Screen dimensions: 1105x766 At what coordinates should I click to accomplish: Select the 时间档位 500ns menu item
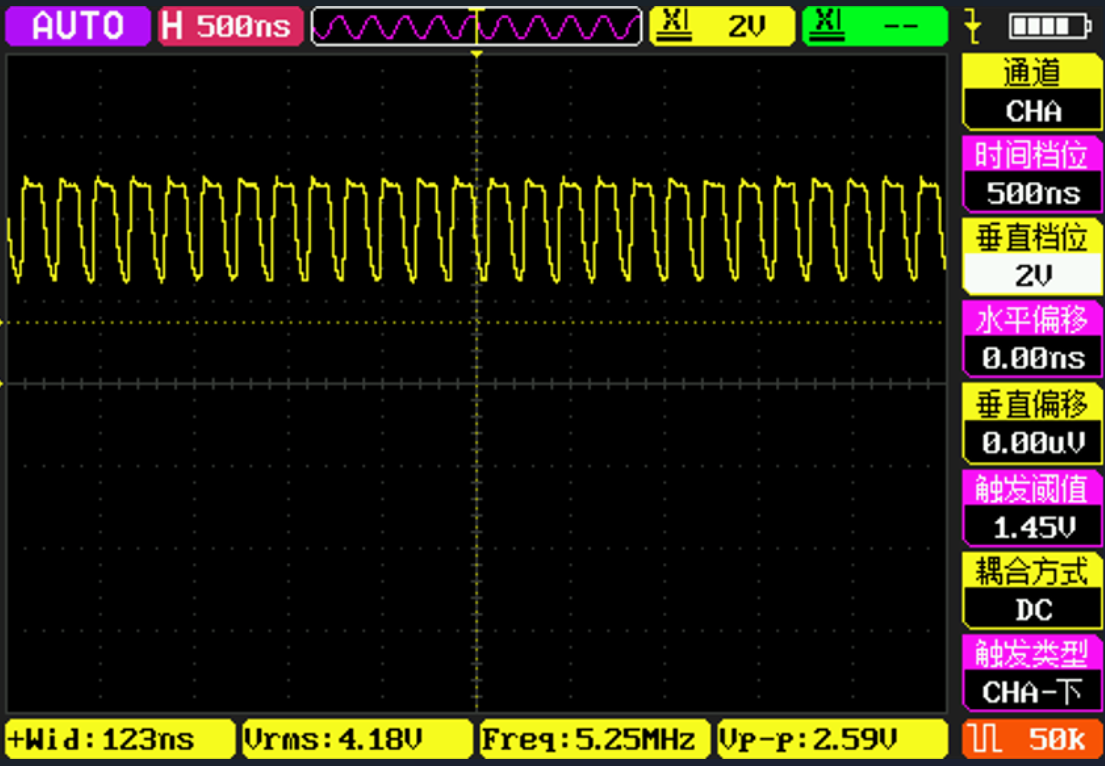point(1032,175)
